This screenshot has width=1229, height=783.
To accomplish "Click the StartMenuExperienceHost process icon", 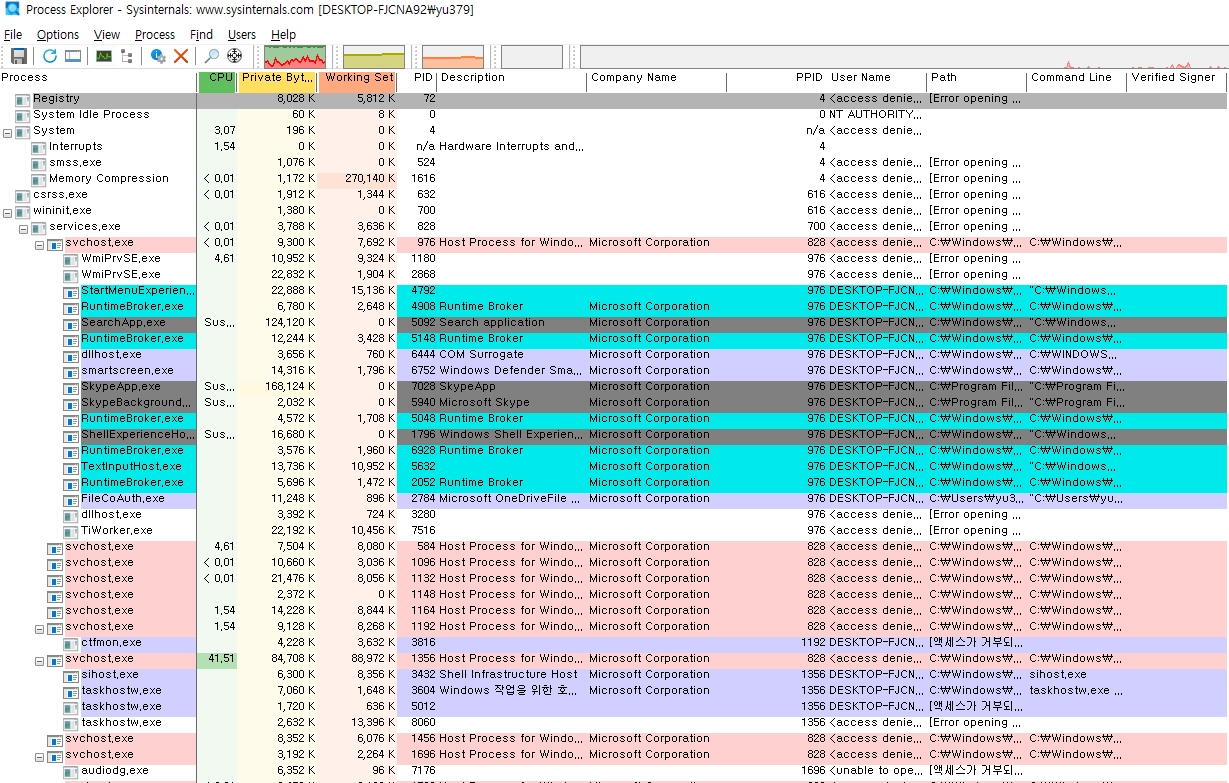I will pyautogui.click(x=71, y=291).
